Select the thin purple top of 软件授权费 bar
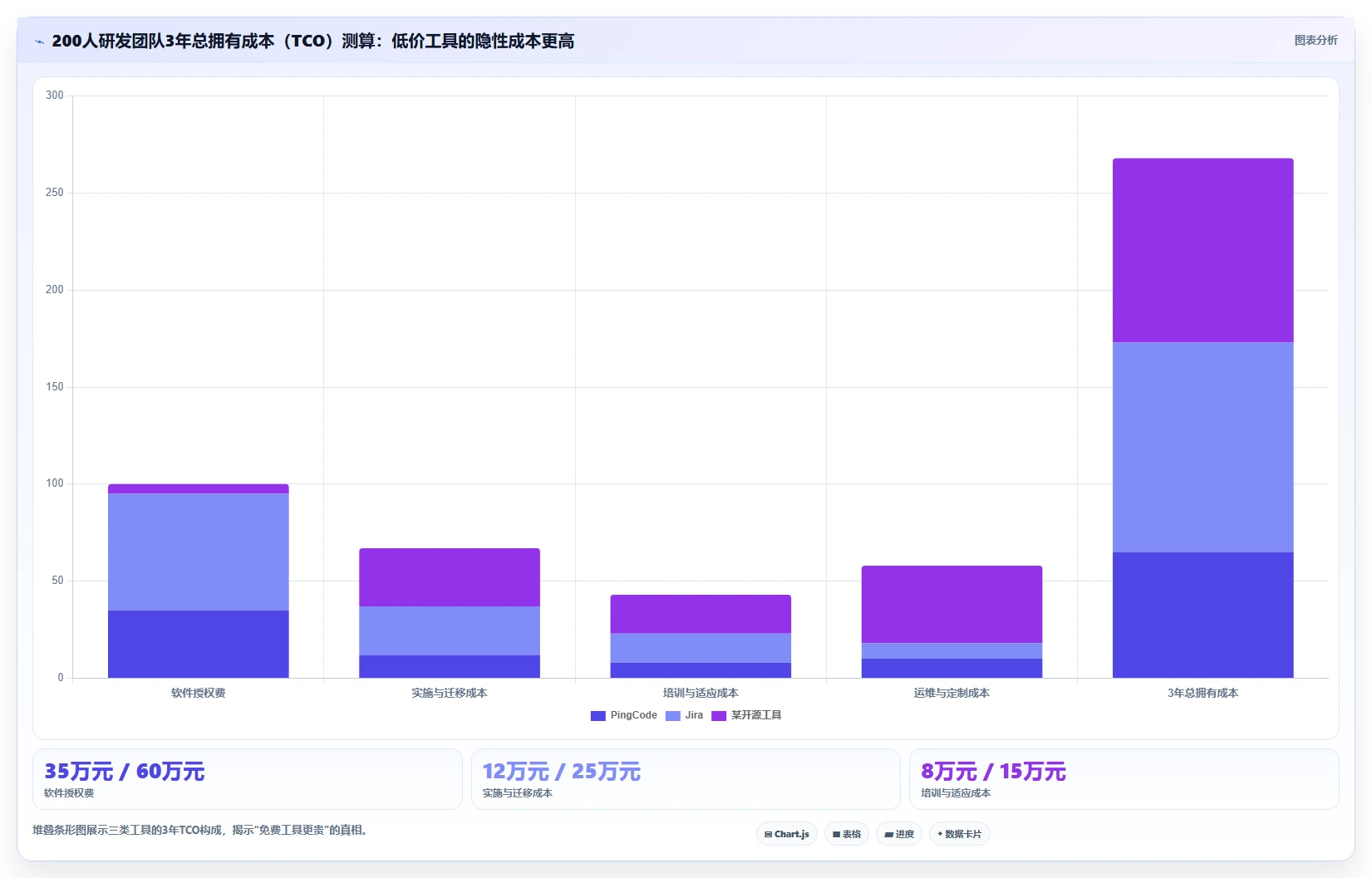The width and height of the screenshot is (1372, 878). [x=199, y=488]
